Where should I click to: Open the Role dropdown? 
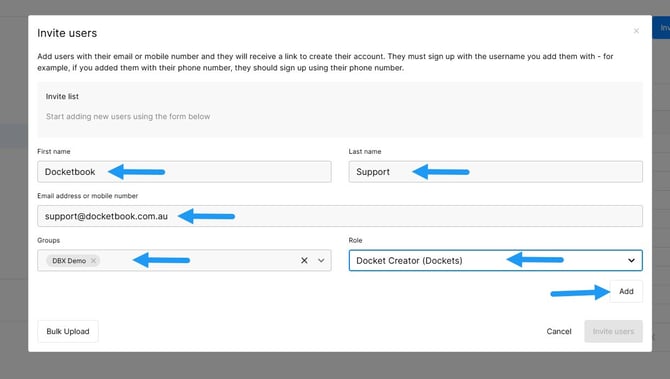pos(495,260)
